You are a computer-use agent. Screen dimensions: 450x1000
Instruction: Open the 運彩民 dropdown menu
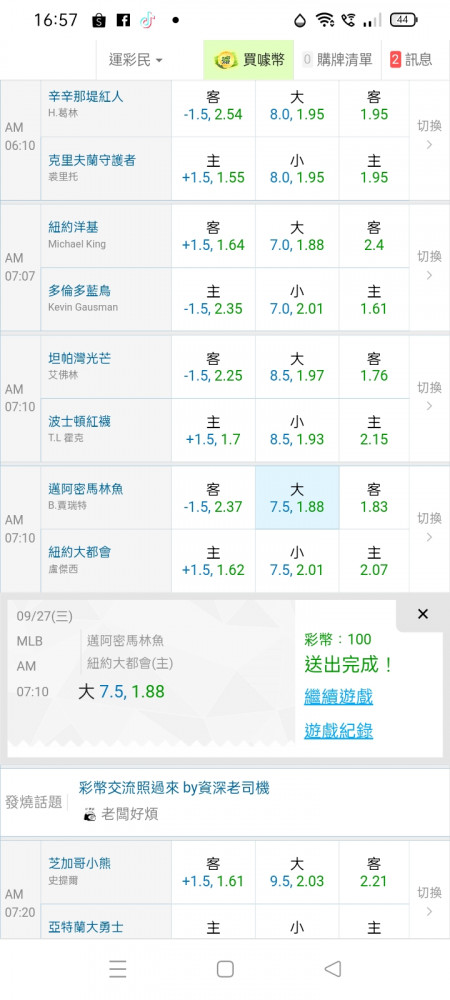point(135,60)
